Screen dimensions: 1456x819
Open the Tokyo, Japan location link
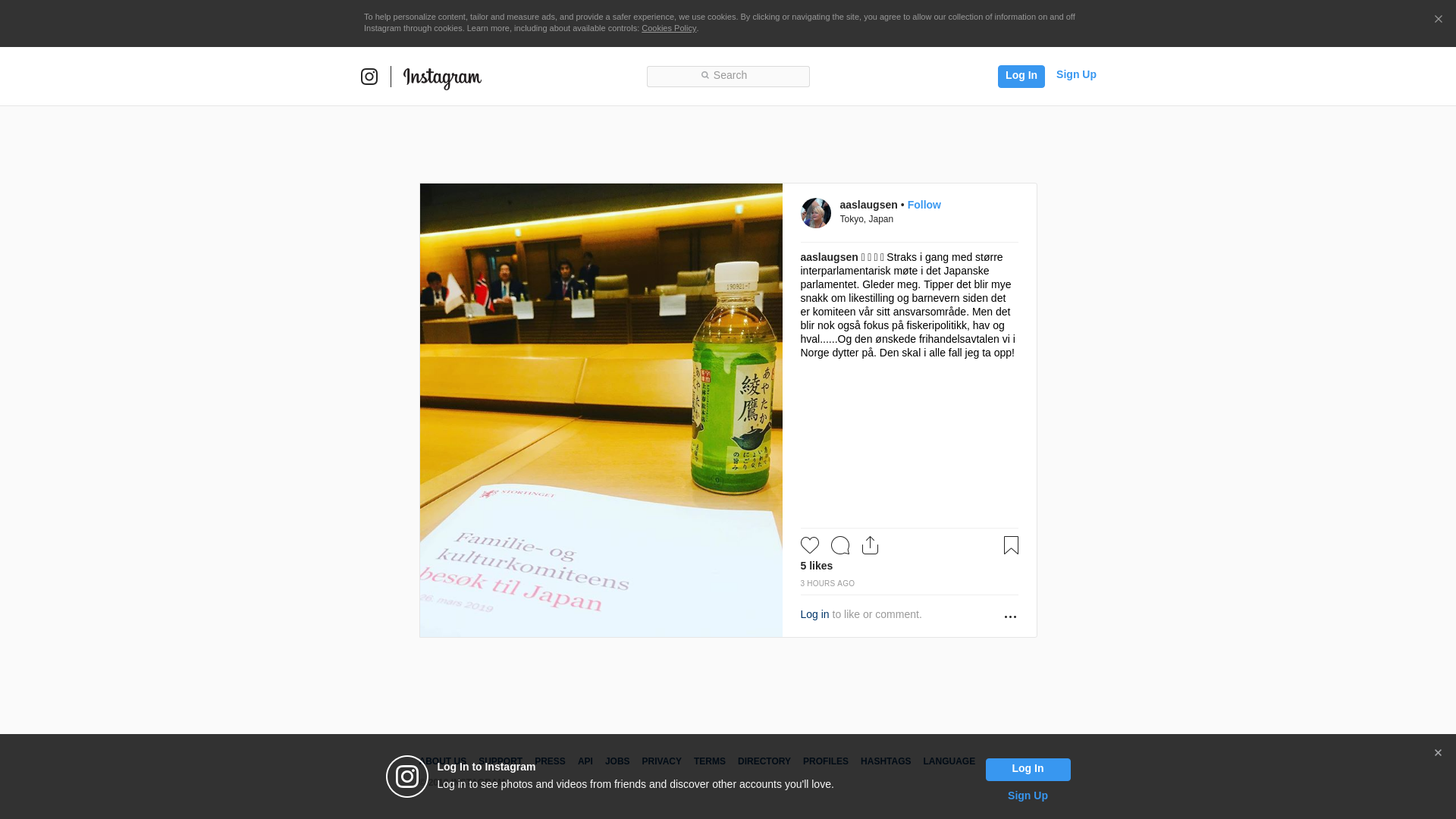click(866, 219)
